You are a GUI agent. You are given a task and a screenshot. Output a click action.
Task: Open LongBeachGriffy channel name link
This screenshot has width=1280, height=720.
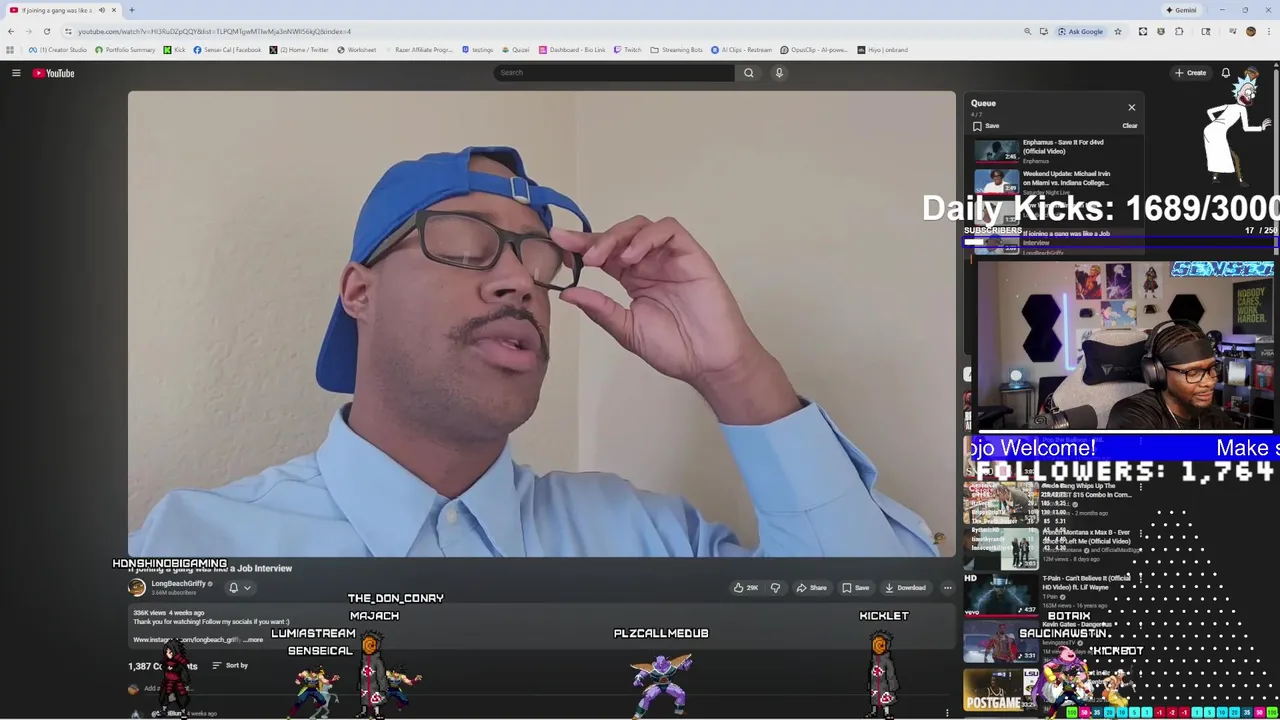click(x=178, y=584)
